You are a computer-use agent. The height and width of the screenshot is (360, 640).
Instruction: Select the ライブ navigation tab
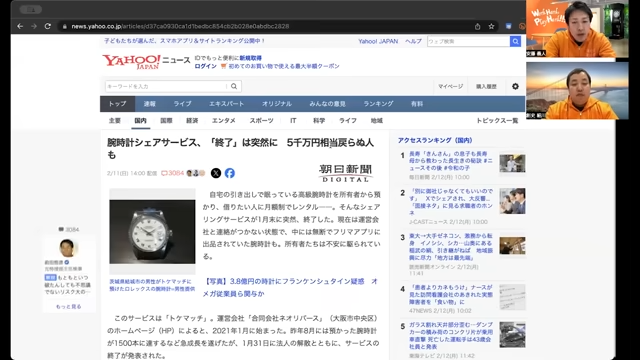coord(182,104)
